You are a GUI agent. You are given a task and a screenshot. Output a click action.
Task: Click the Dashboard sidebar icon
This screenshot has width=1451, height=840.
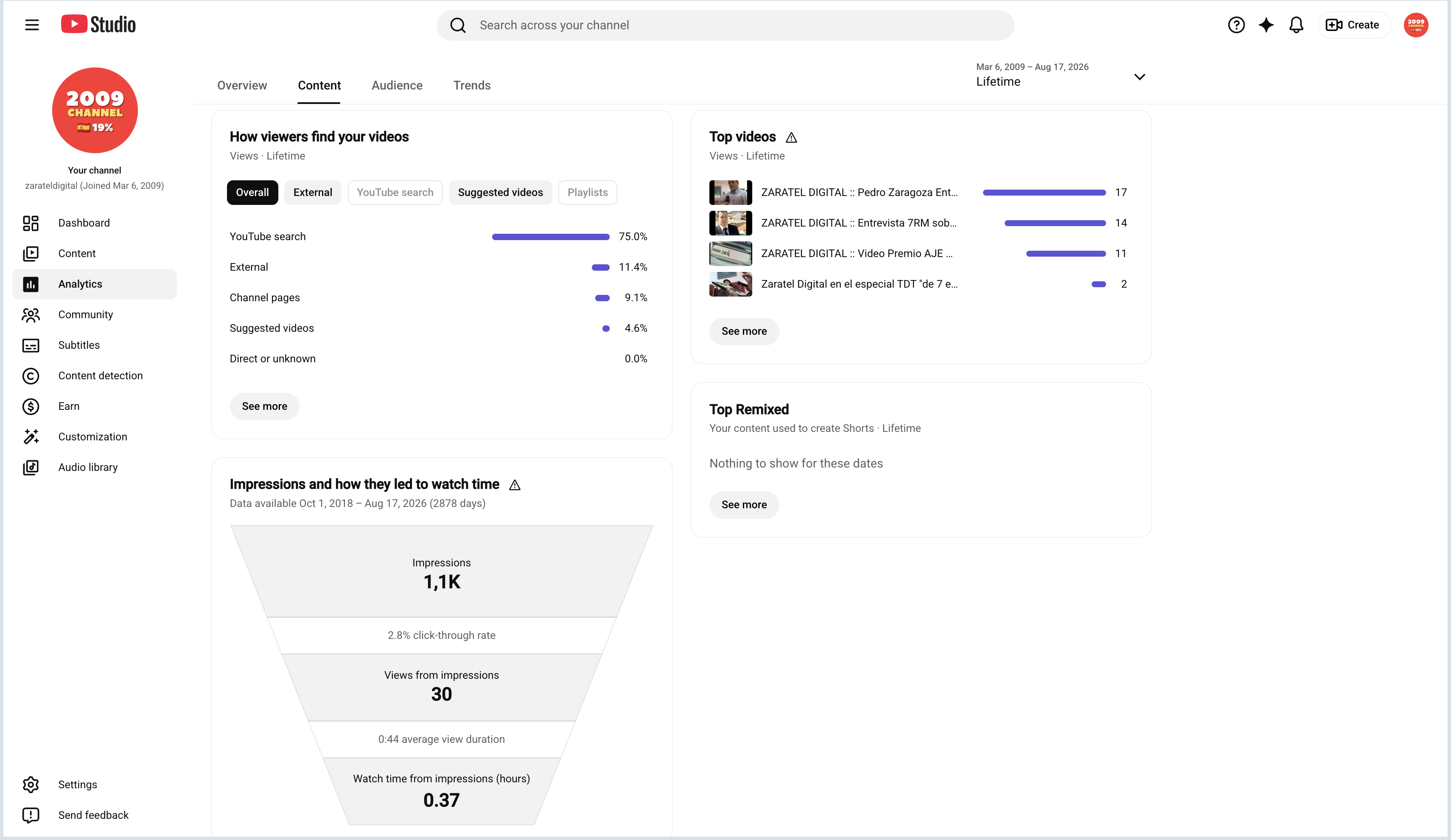click(31, 223)
